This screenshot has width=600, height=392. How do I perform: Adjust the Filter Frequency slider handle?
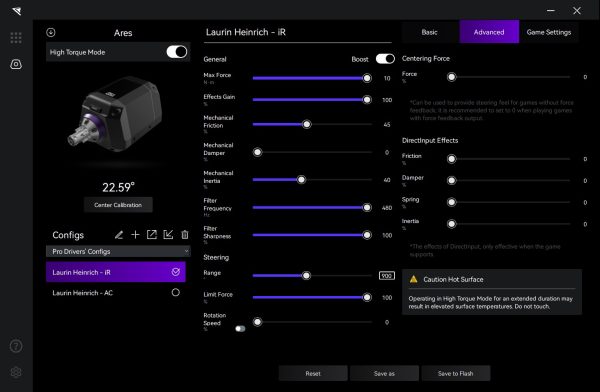(367, 207)
